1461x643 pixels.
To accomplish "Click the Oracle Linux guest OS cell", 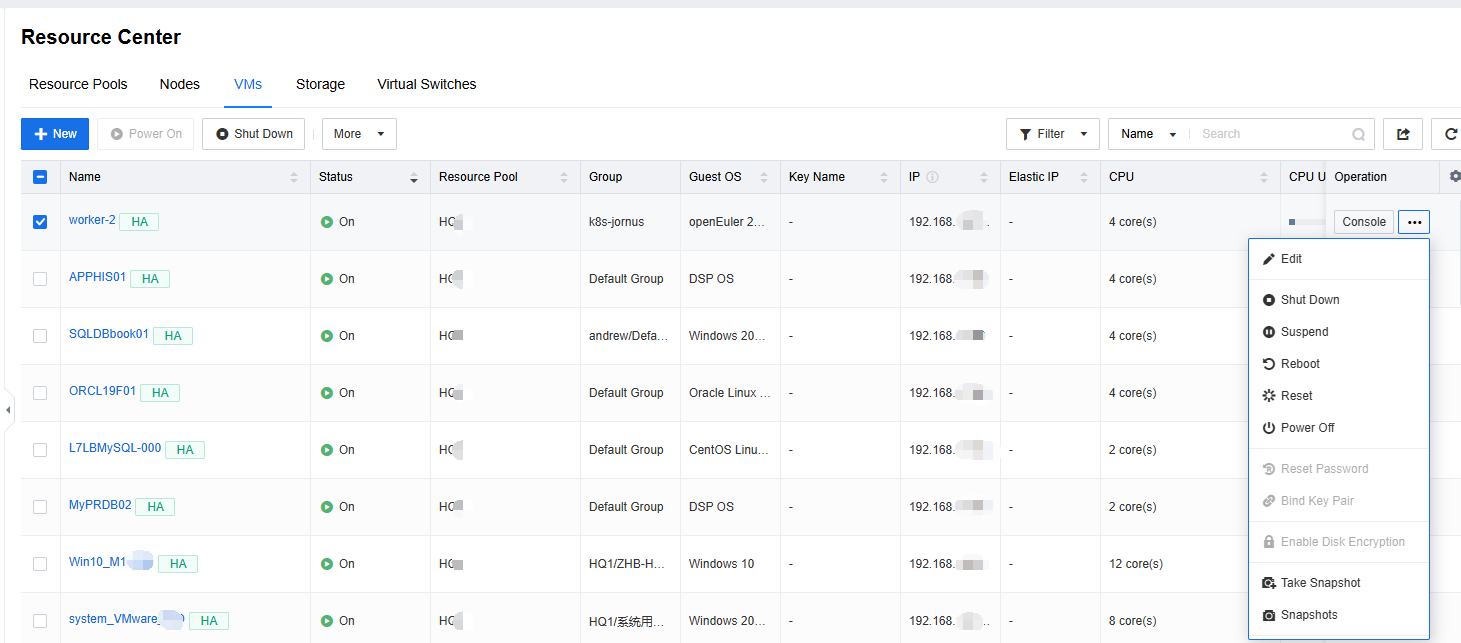I will [x=730, y=393].
